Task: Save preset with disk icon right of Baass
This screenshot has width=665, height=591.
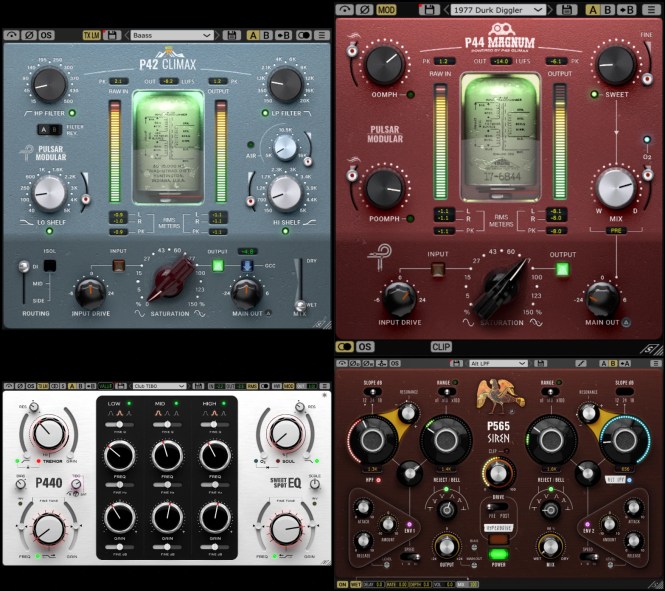Action: [232, 35]
